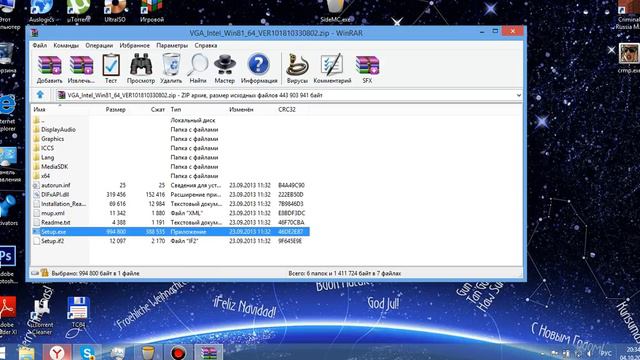Open the crmp.exe desktop shortcut
640x360 pixels.
click(629, 58)
